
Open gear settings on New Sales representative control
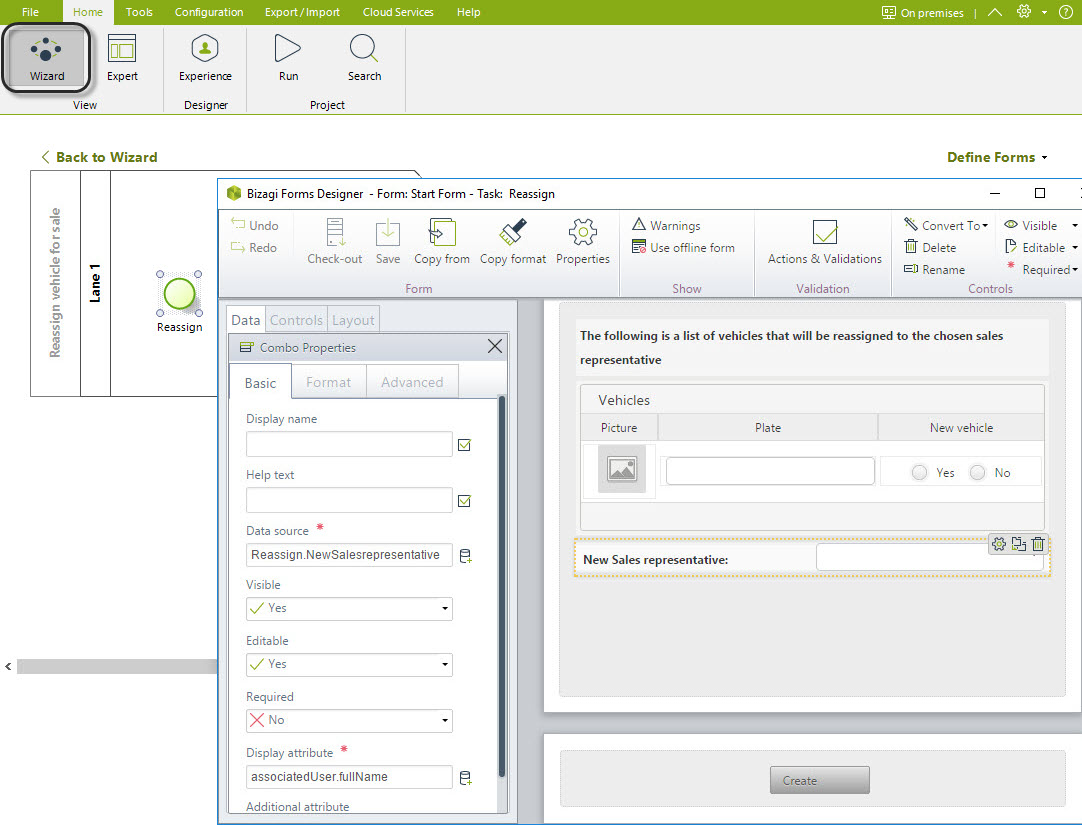pos(999,544)
